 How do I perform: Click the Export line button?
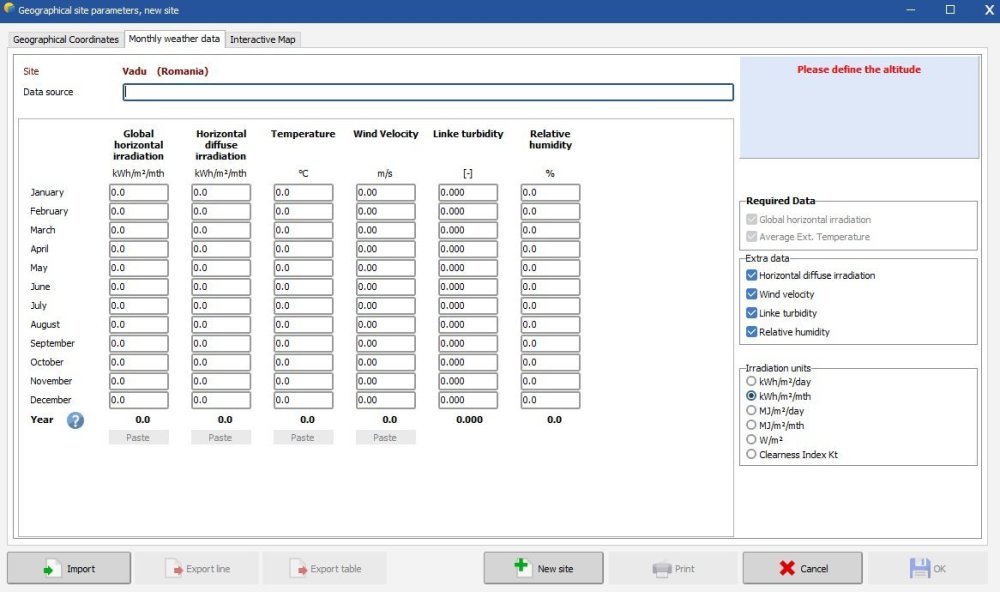click(x=197, y=568)
